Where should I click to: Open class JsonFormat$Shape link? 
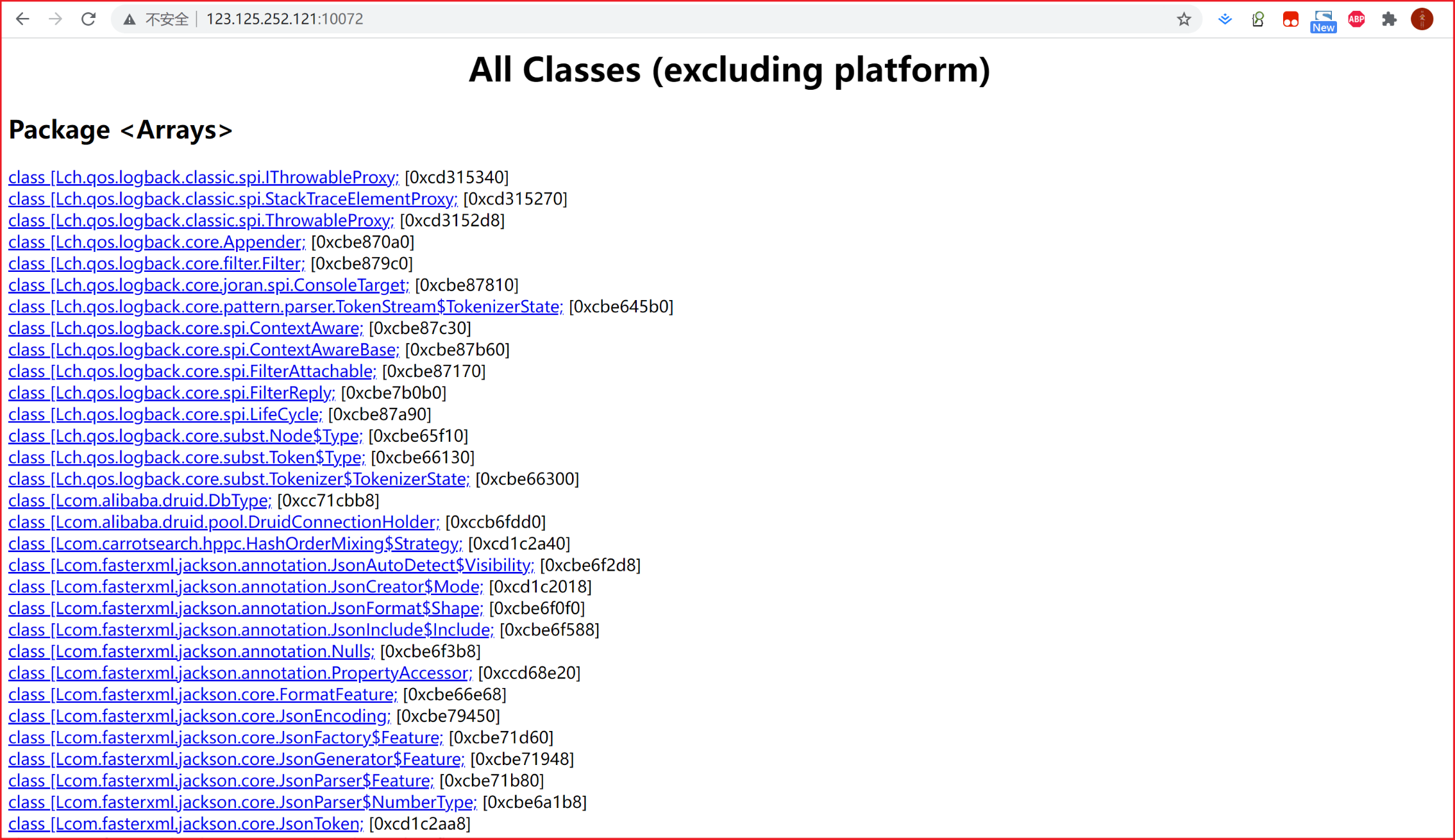(x=246, y=608)
